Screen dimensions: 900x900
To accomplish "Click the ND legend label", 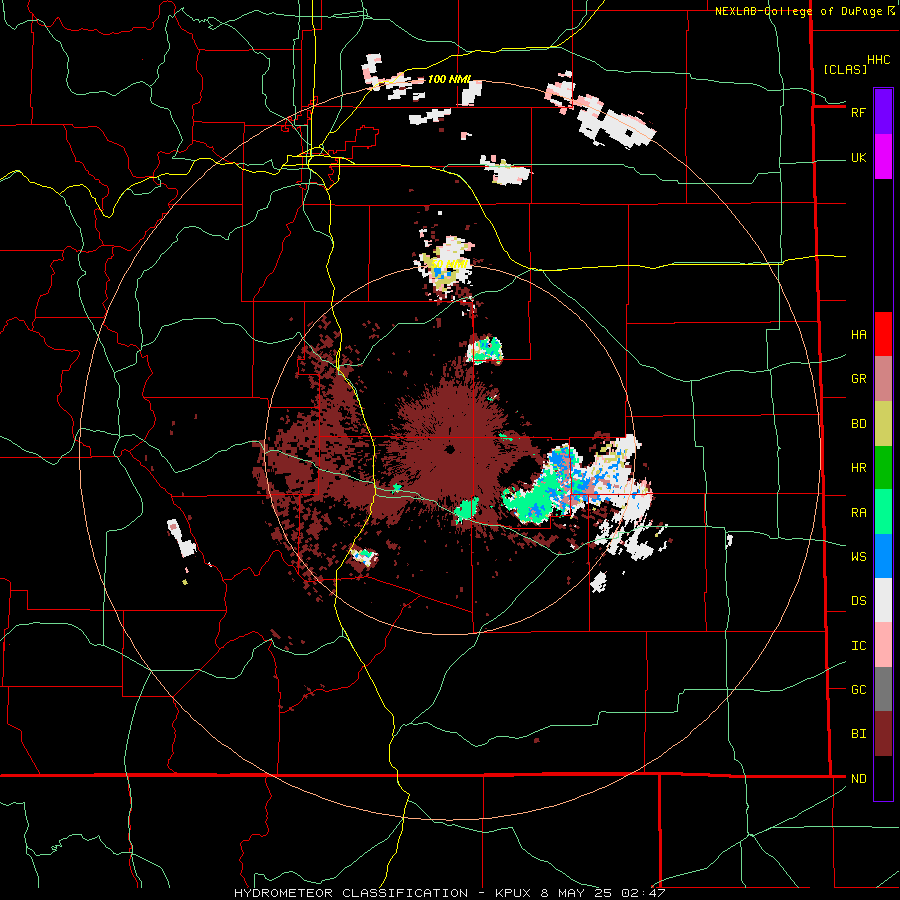I will click(x=858, y=779).
